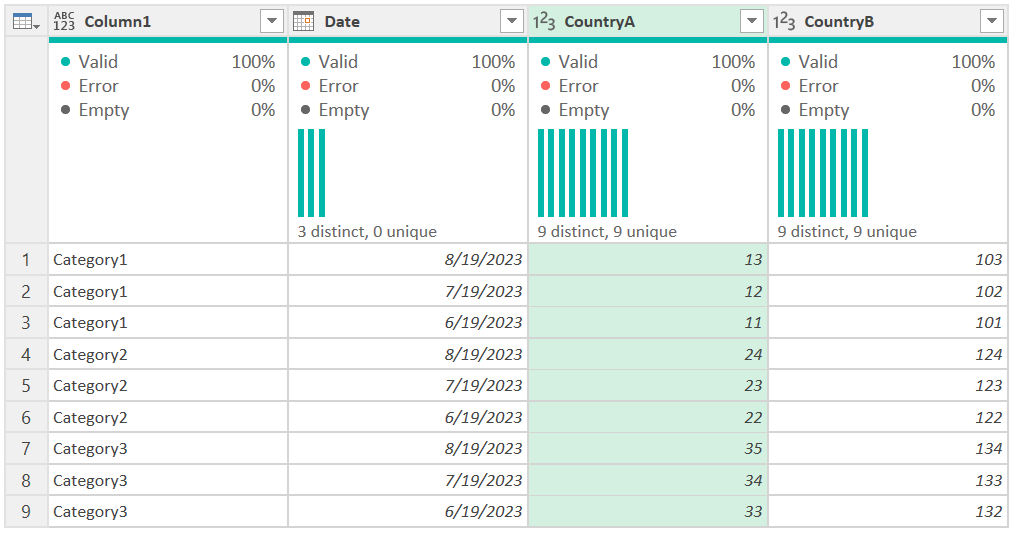Open the Date column filter dropdown
Screen dimensions: 1016x536
pyautogui.click(x=512, y=21)
